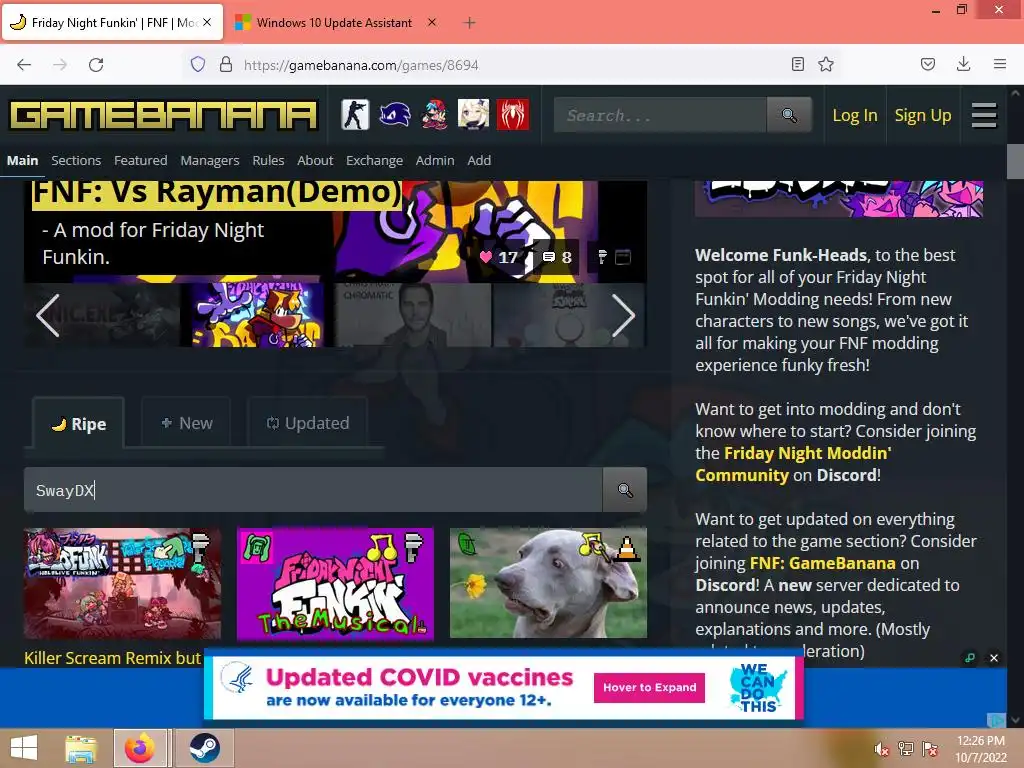
Task: Select the Ripe tab
Action: click(x=78, y=423)
